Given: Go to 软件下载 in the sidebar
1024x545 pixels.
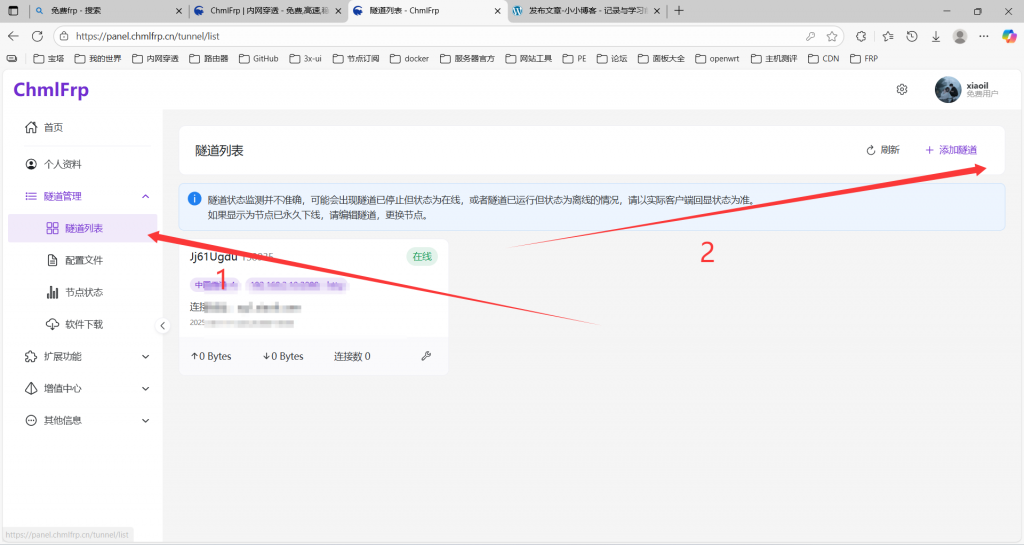Looking at the screenshot, I should tap(84, 324).
